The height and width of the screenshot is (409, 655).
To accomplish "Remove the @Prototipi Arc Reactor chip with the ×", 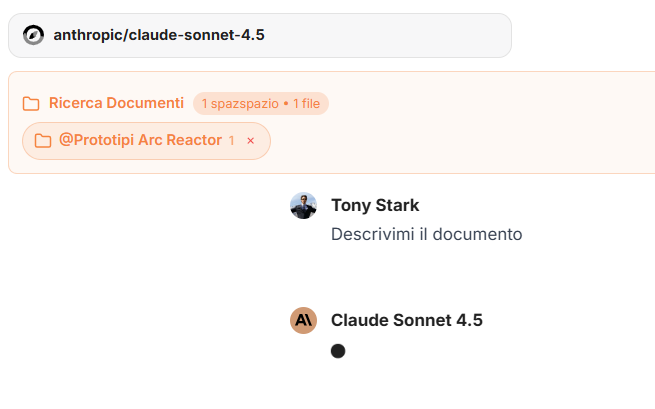I will pyautogui.click(x=251, y=141).
